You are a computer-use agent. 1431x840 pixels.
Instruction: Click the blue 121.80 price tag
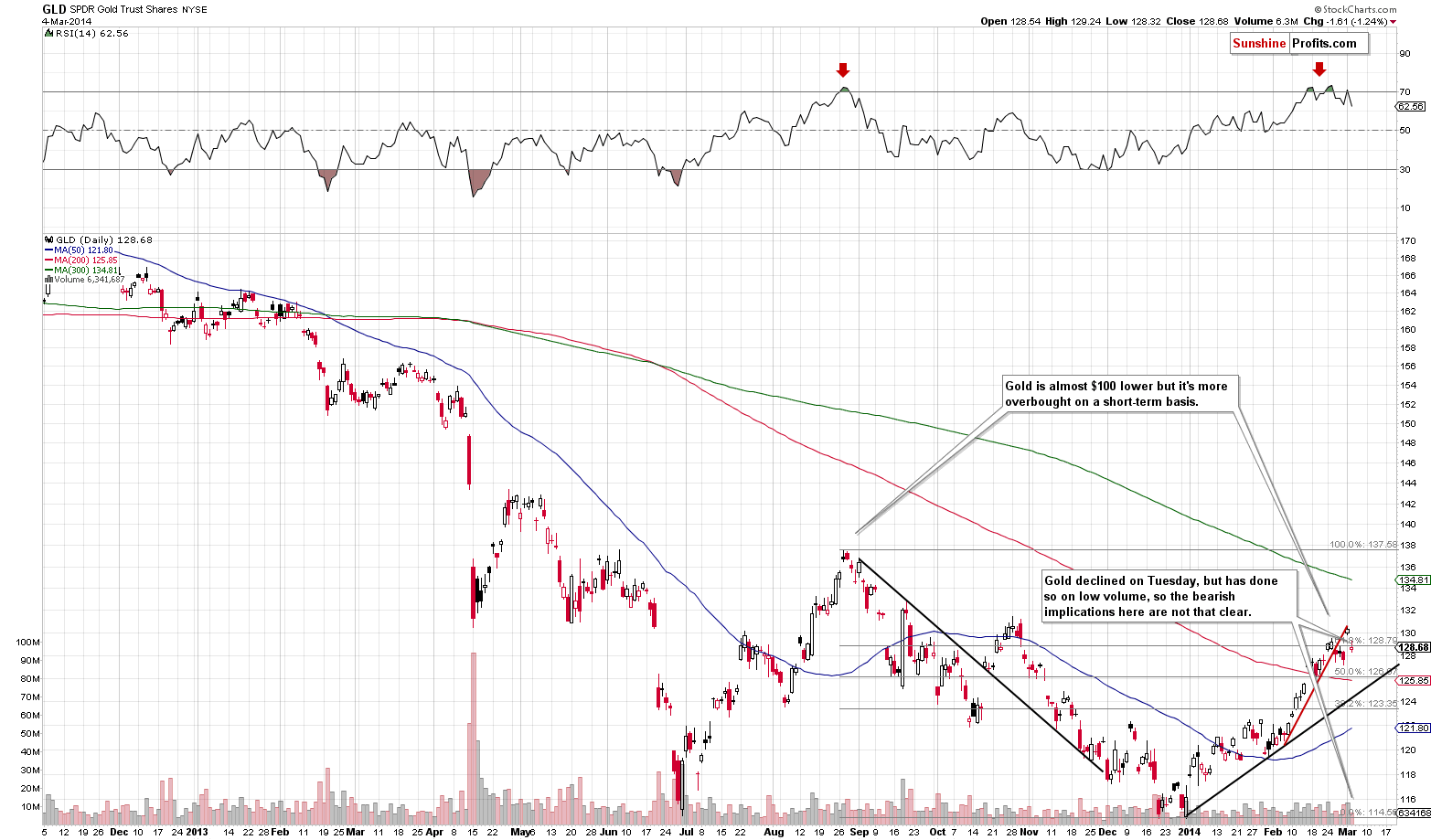pyautogui.click(x=1413, y=728)
